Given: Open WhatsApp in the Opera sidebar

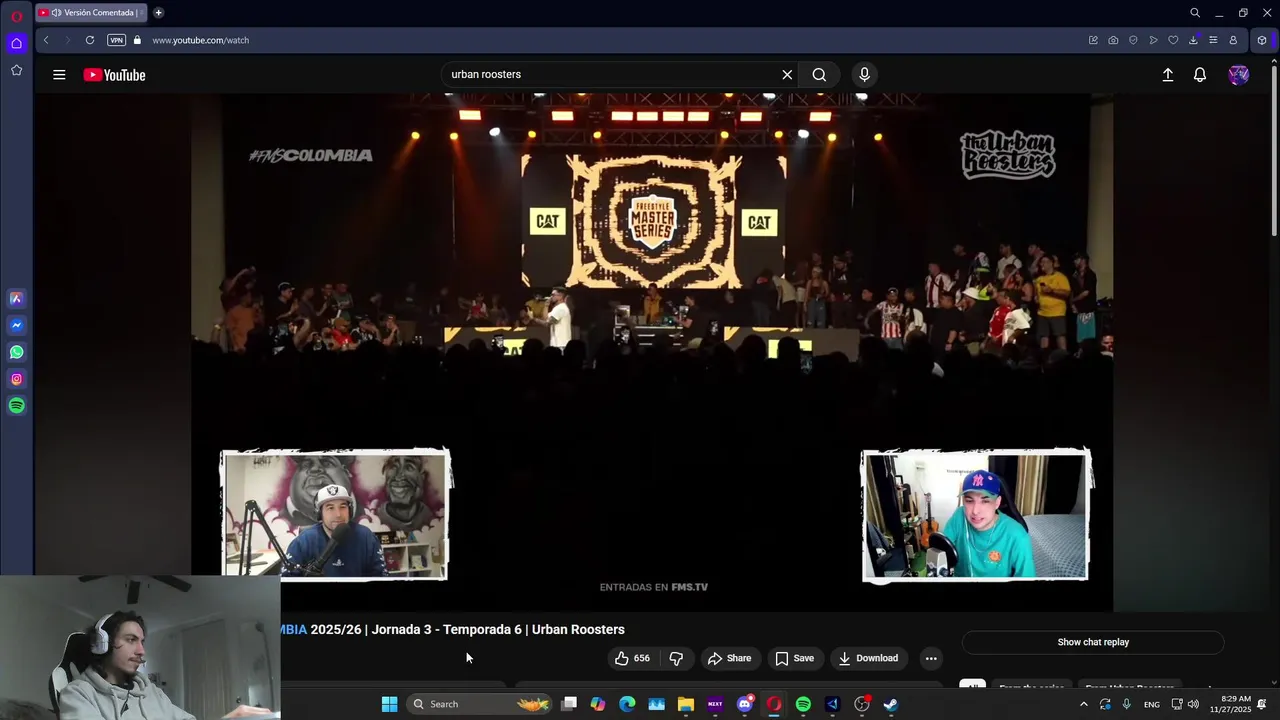Looking at the screenshot, I should click(x=16, y=352).
